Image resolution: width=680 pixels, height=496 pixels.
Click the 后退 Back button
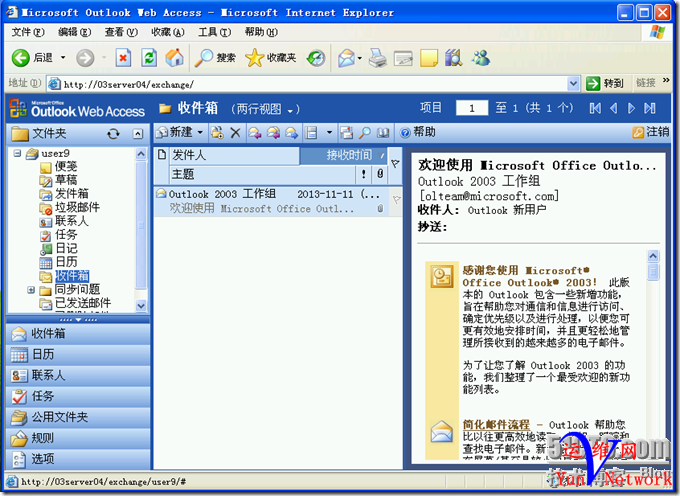(x=33, y=58)
